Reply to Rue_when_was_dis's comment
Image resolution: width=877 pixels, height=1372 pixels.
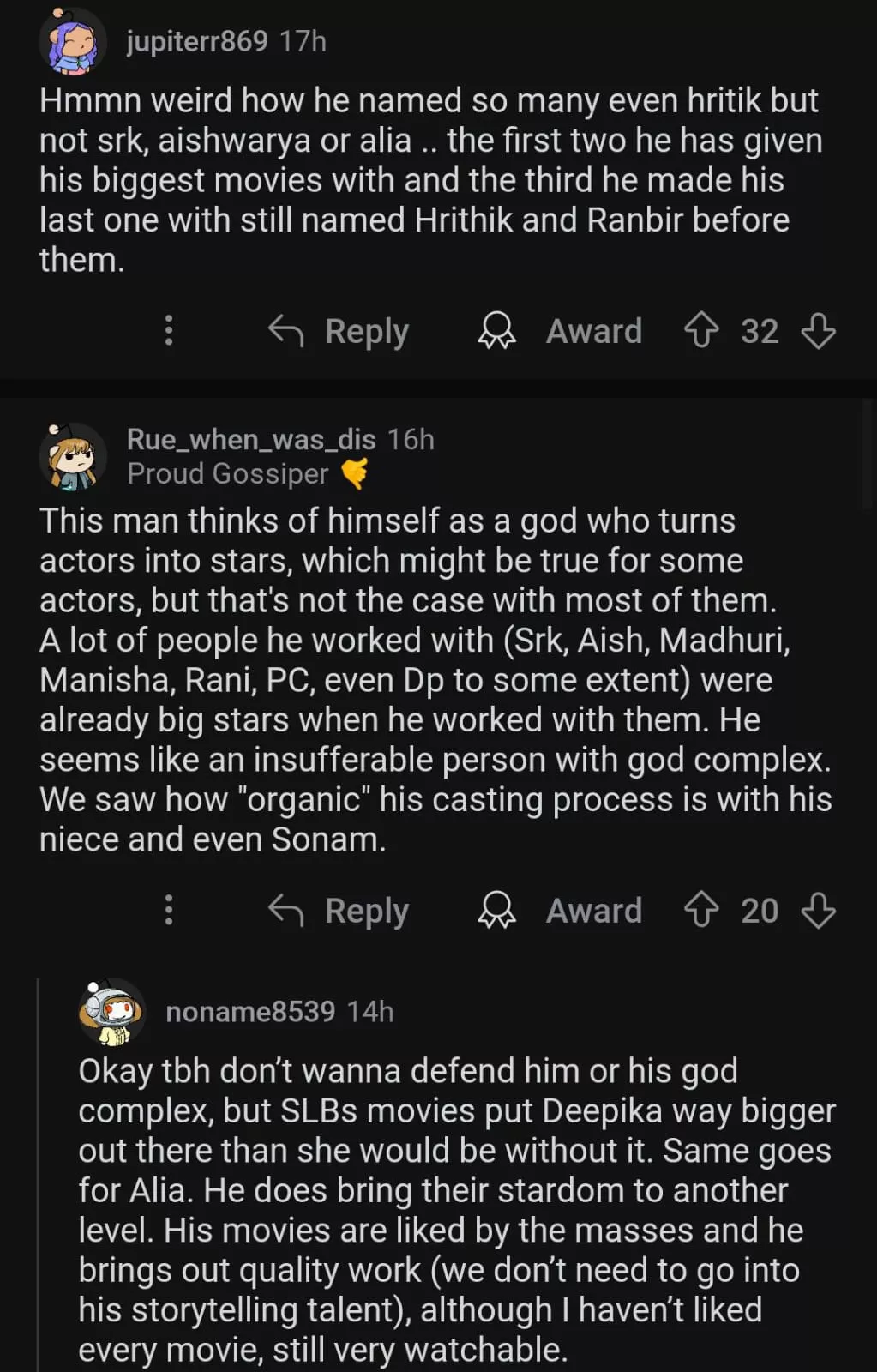tap(339, 911)
